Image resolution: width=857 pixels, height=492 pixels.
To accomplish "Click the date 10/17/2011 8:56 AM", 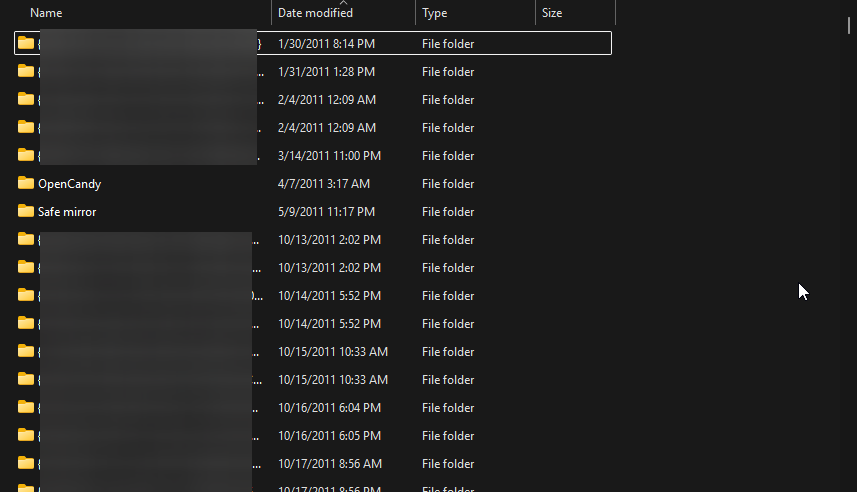I will (330, 464).
